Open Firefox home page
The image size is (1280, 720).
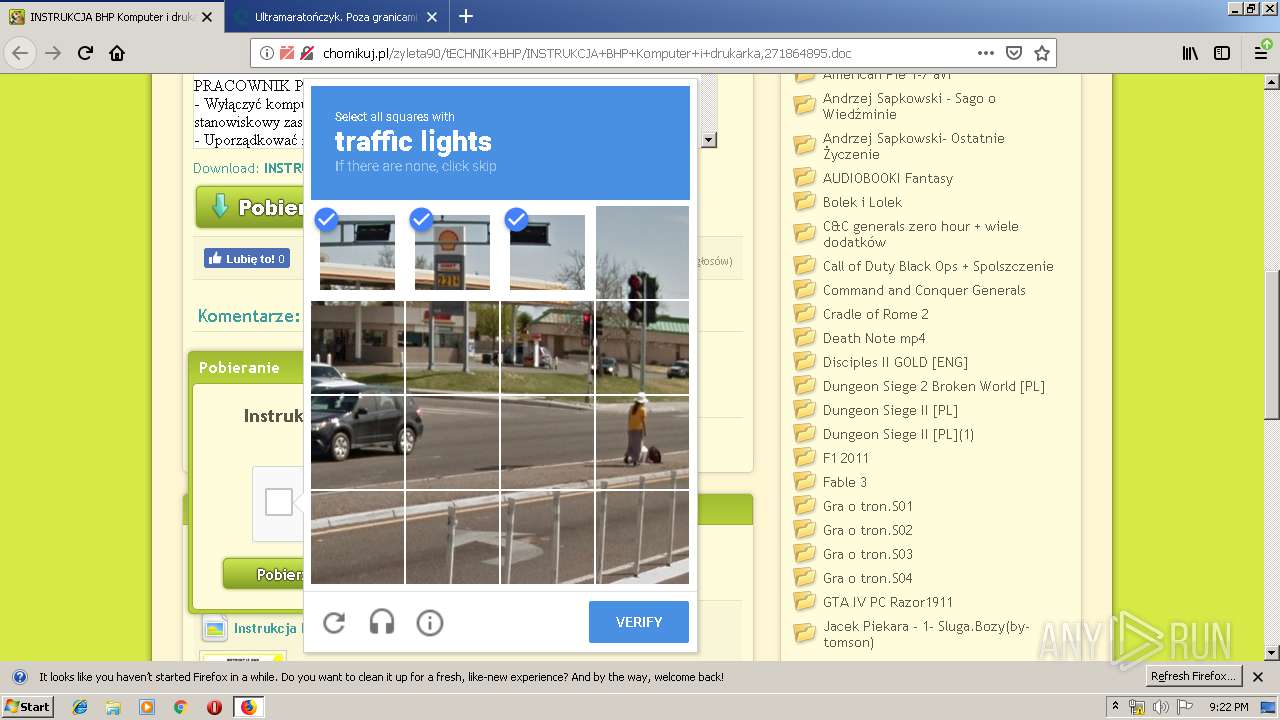pos(117,53)
